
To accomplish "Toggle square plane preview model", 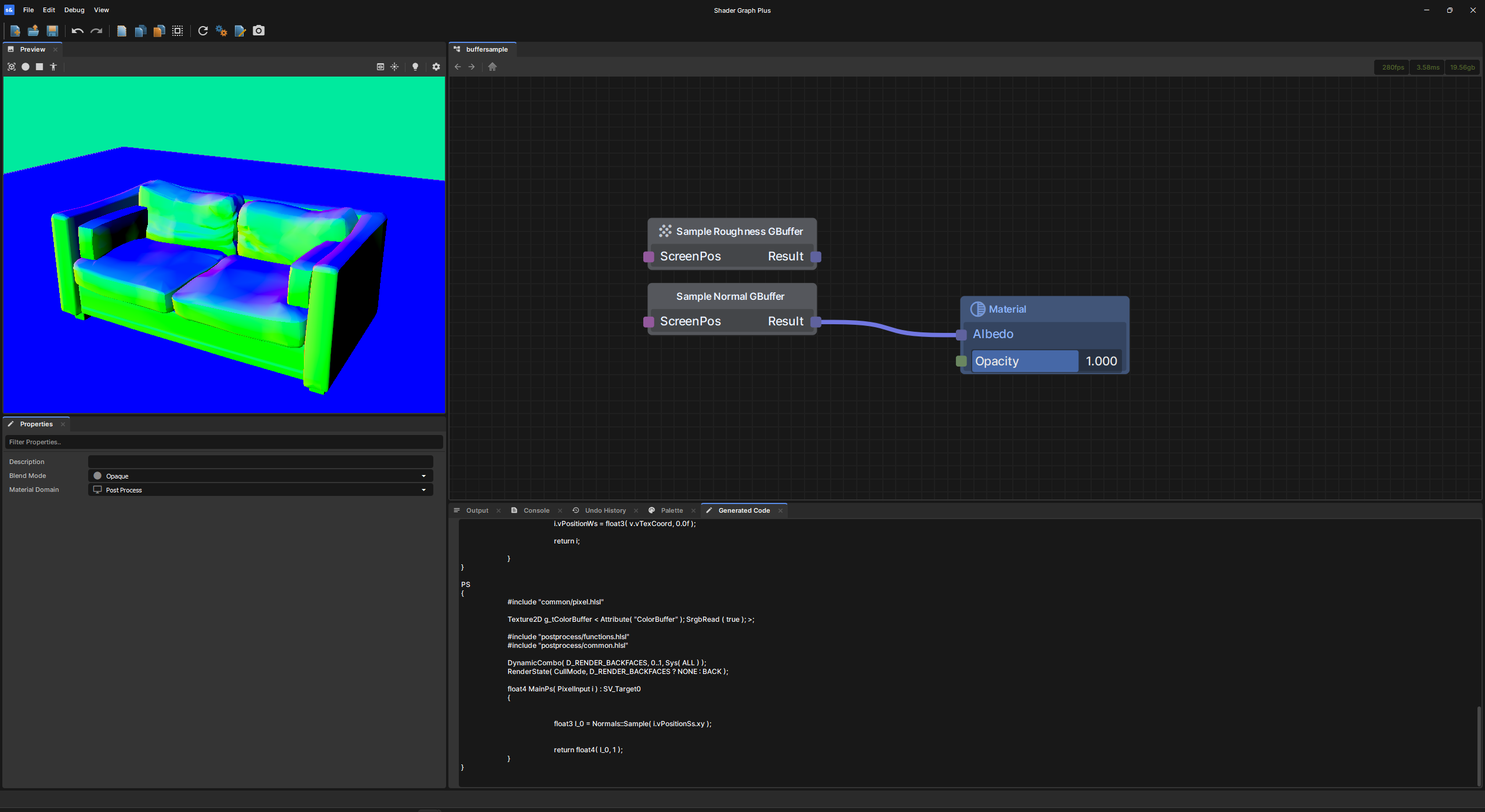I will (39, 67).
